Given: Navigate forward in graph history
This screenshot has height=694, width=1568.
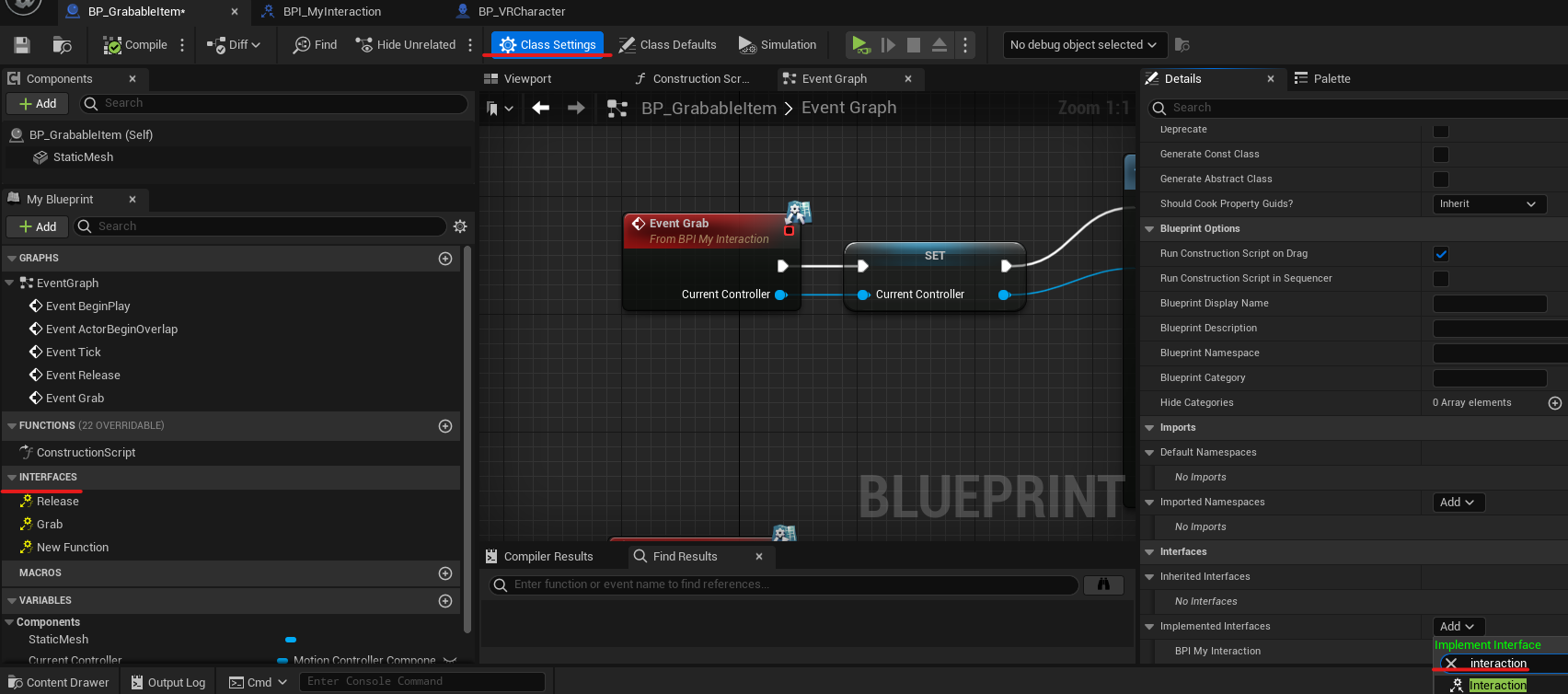Looking at the screenshot, I should [x=576, y=109].
